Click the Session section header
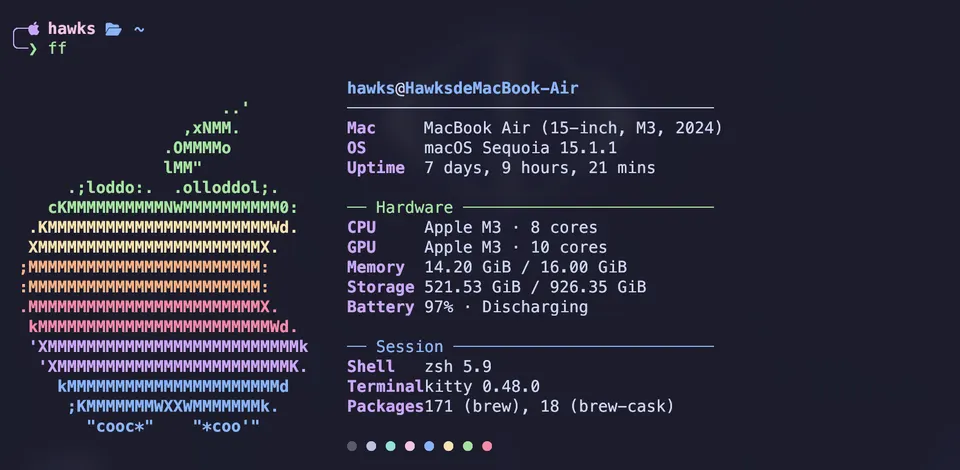This screenshot has height=470, width=960. 410,347
